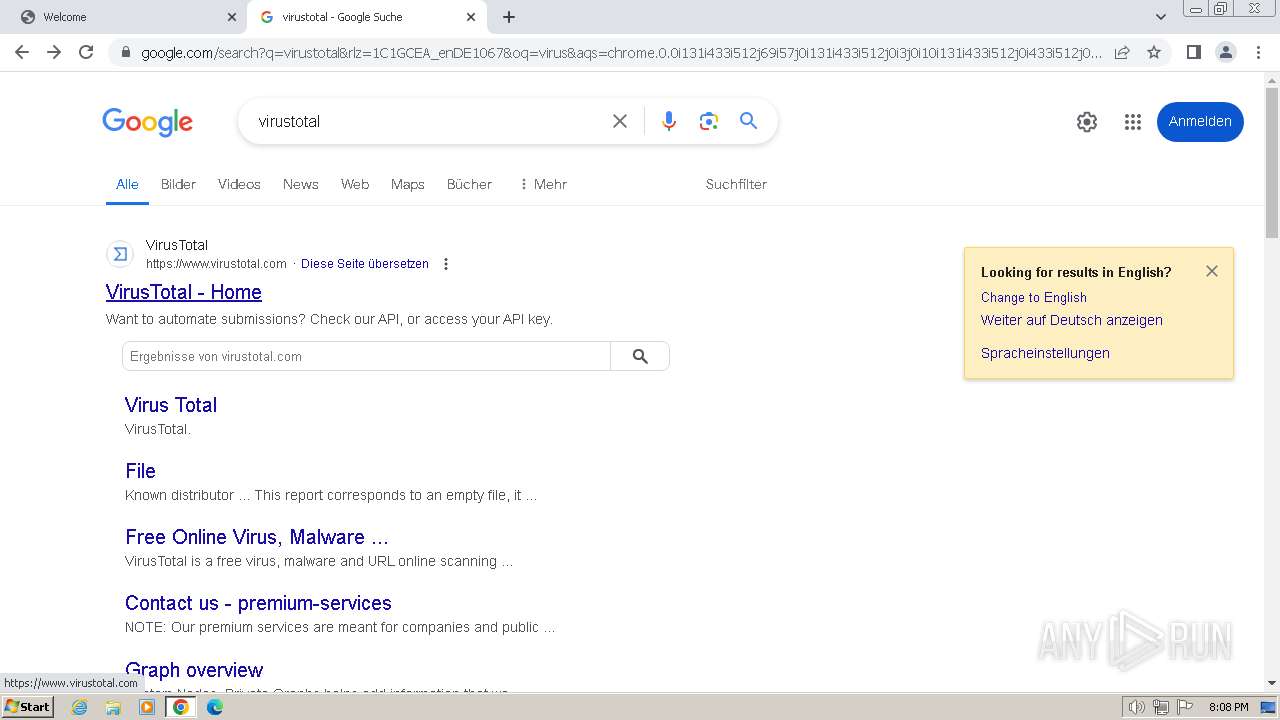Go forward with the browser forward arrow
Image resolution: width=1280 pixels, height=720 pixels.
(54, 52)
